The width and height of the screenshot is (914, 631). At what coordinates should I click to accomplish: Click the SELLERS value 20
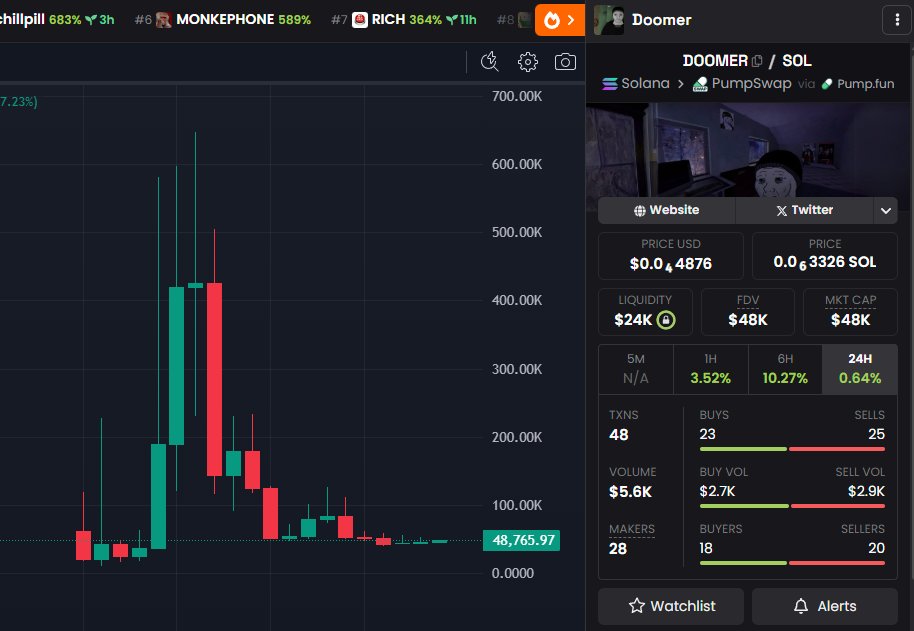coord(876,548)
